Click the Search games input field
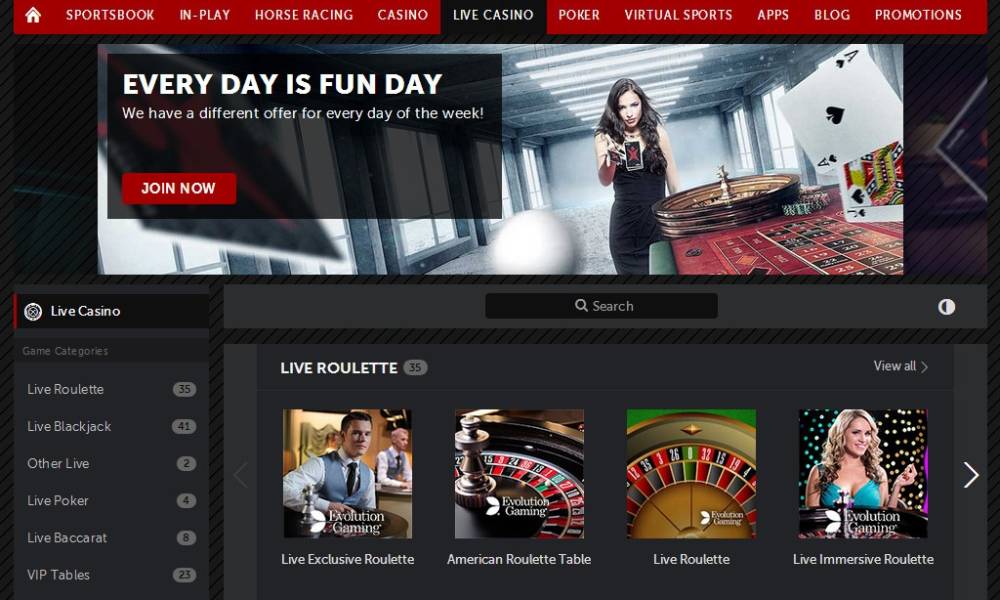1000x600 pixels. click(x=601, y=306)
